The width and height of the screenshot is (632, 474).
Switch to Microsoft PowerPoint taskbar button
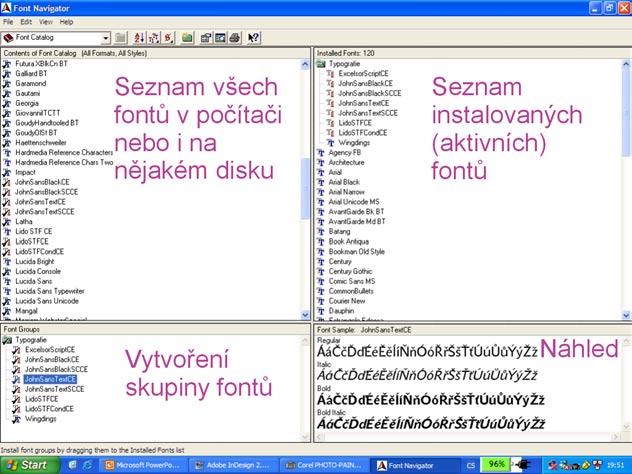(145, 465)
